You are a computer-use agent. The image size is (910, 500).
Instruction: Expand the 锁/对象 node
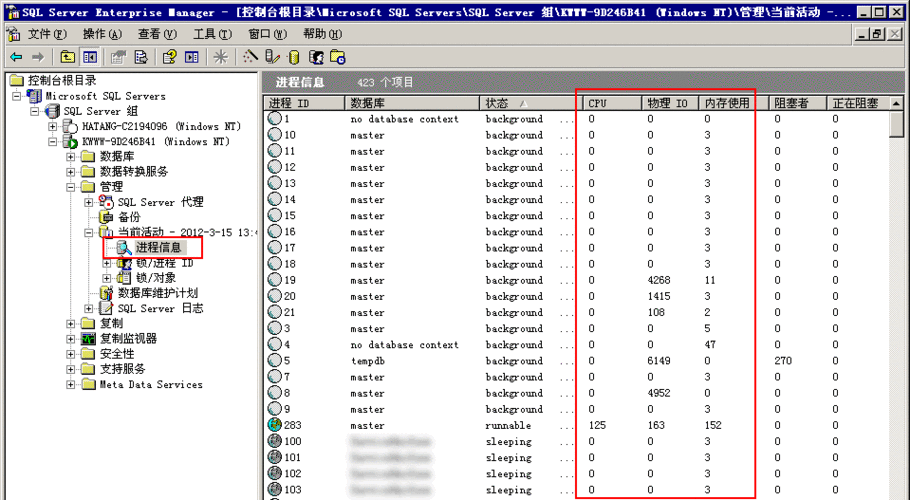click(x=107, y=278)
